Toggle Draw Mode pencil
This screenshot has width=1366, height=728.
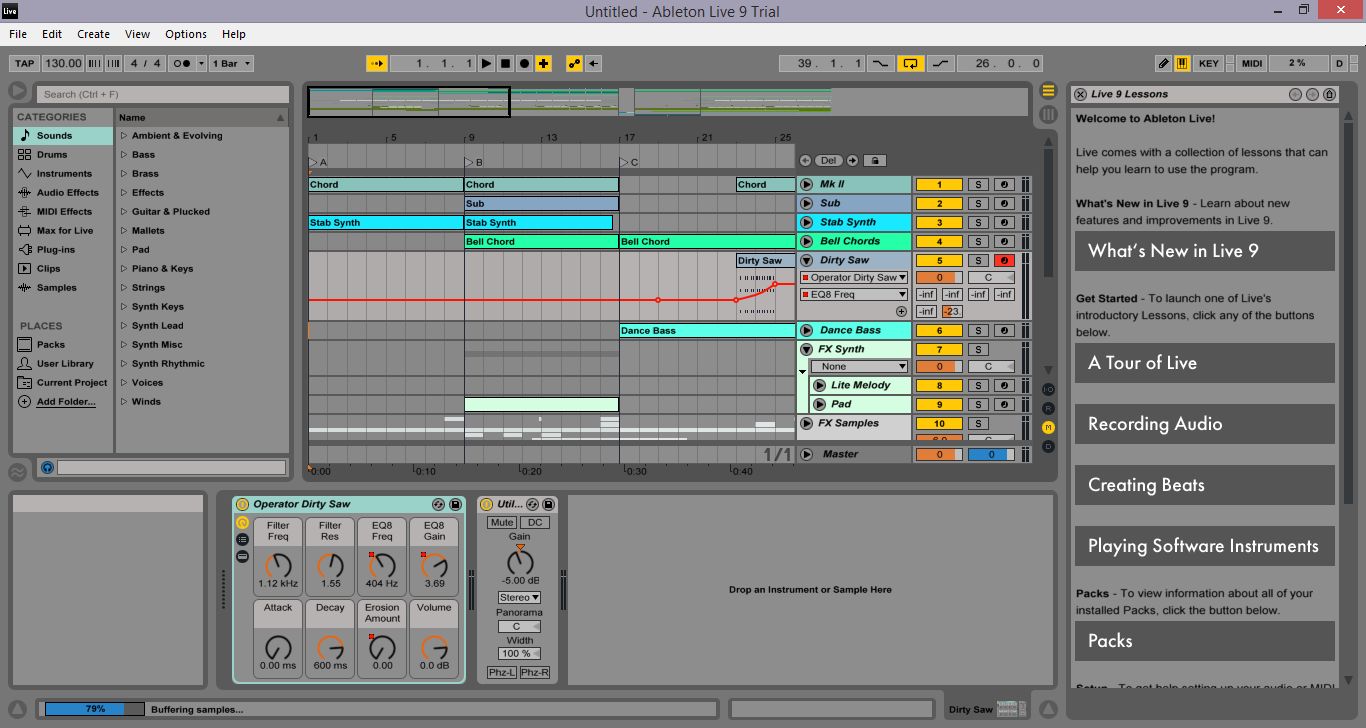click(1163, 63)
